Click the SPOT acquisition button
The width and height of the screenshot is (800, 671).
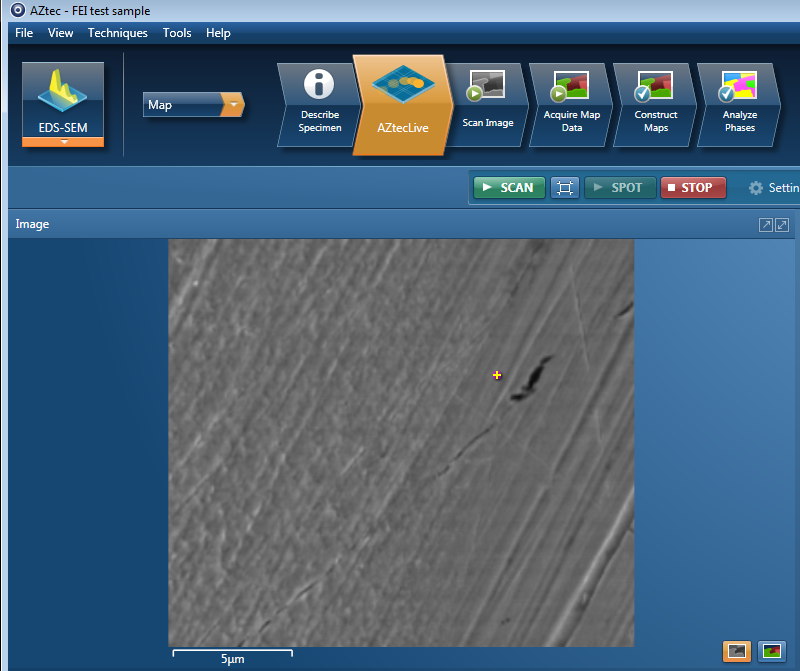point(620,188)
